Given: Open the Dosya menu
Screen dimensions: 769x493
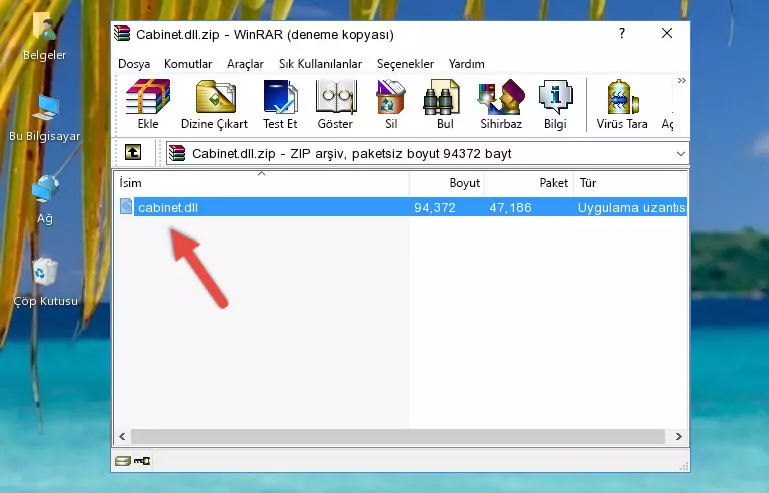Looking at the screenshot, I should [x=134, y=64].
